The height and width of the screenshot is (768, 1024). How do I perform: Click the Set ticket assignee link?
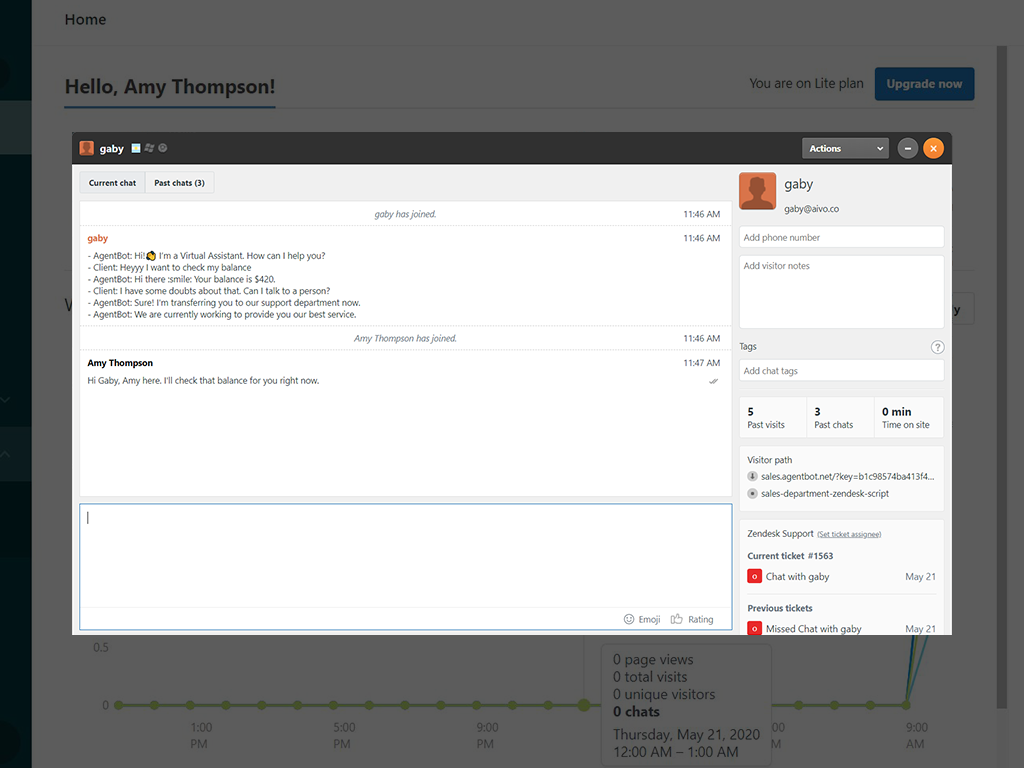pos(849,533)
